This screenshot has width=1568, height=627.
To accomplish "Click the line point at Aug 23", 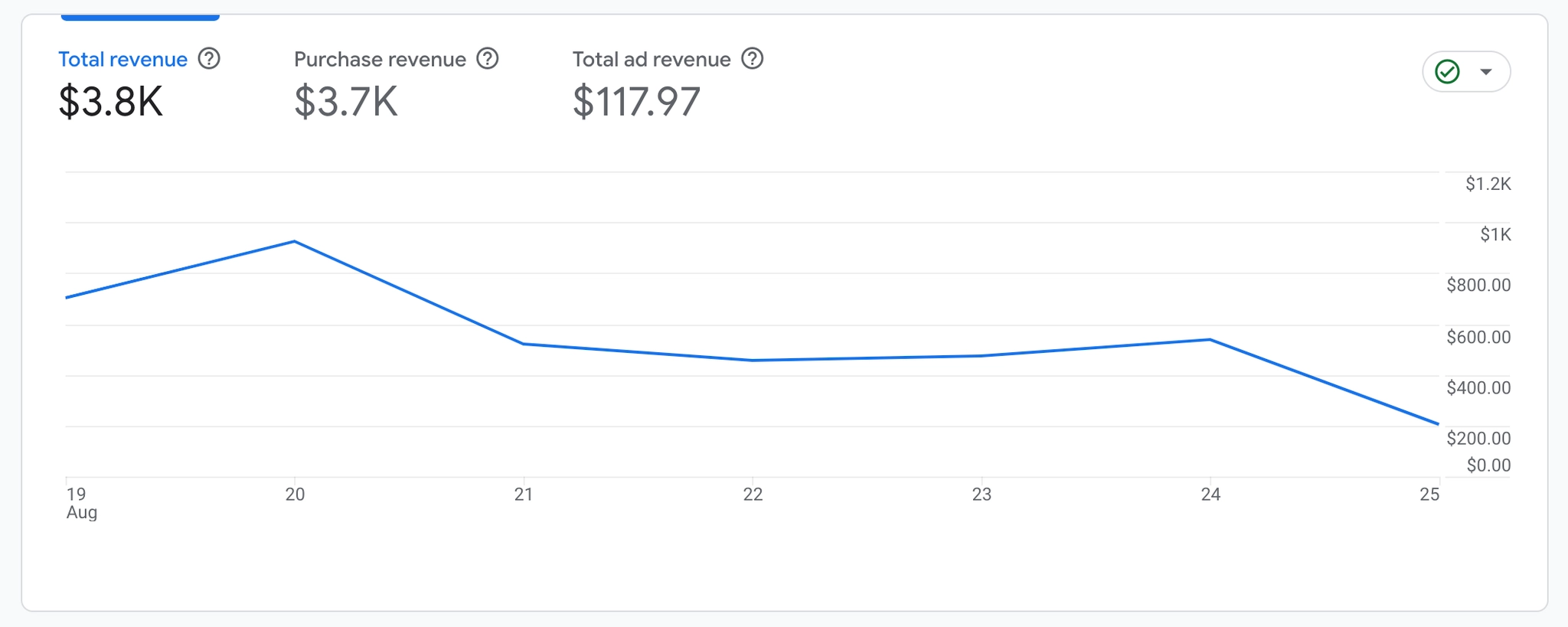I will click(982, 356).
